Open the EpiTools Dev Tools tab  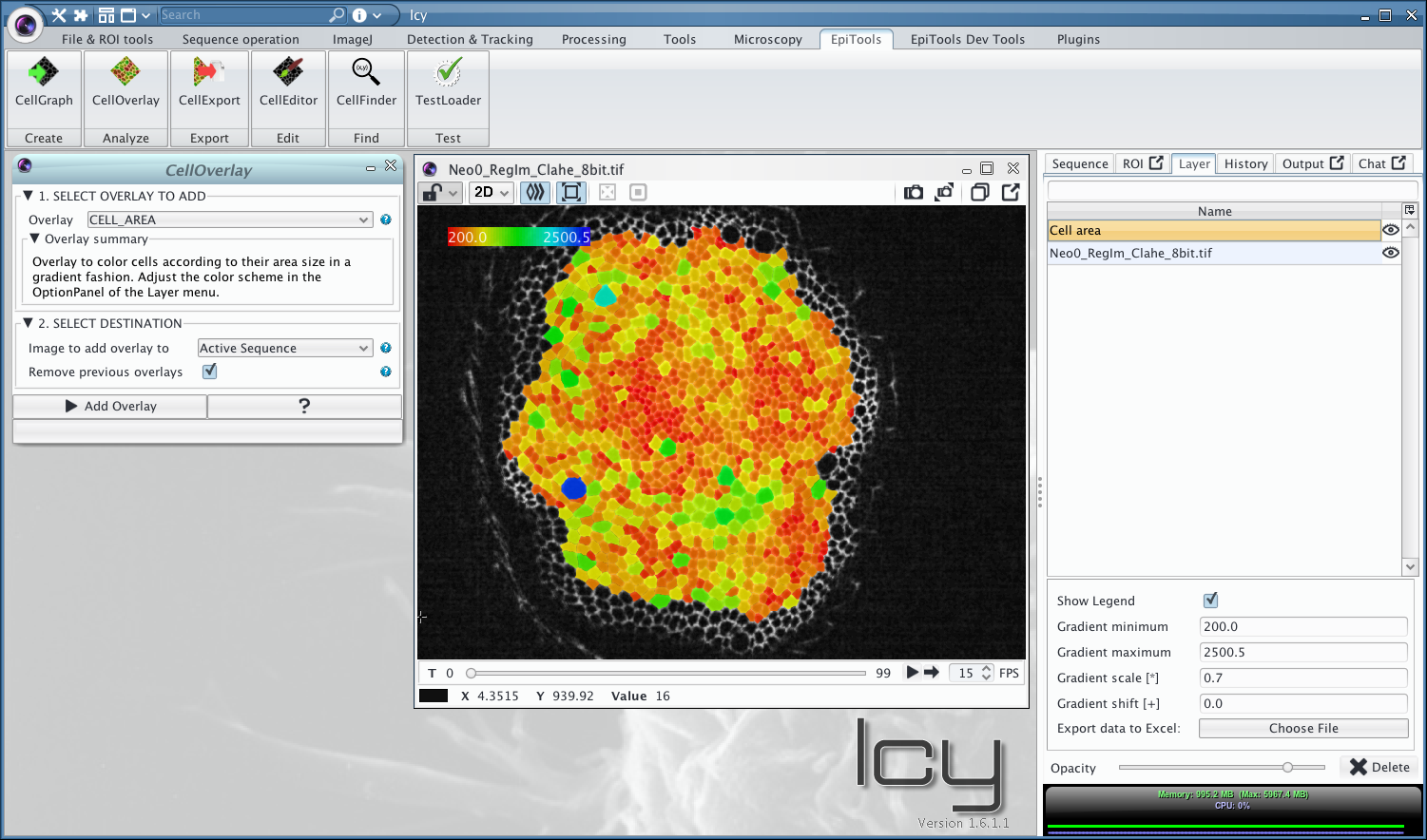(x=968, y=39)
